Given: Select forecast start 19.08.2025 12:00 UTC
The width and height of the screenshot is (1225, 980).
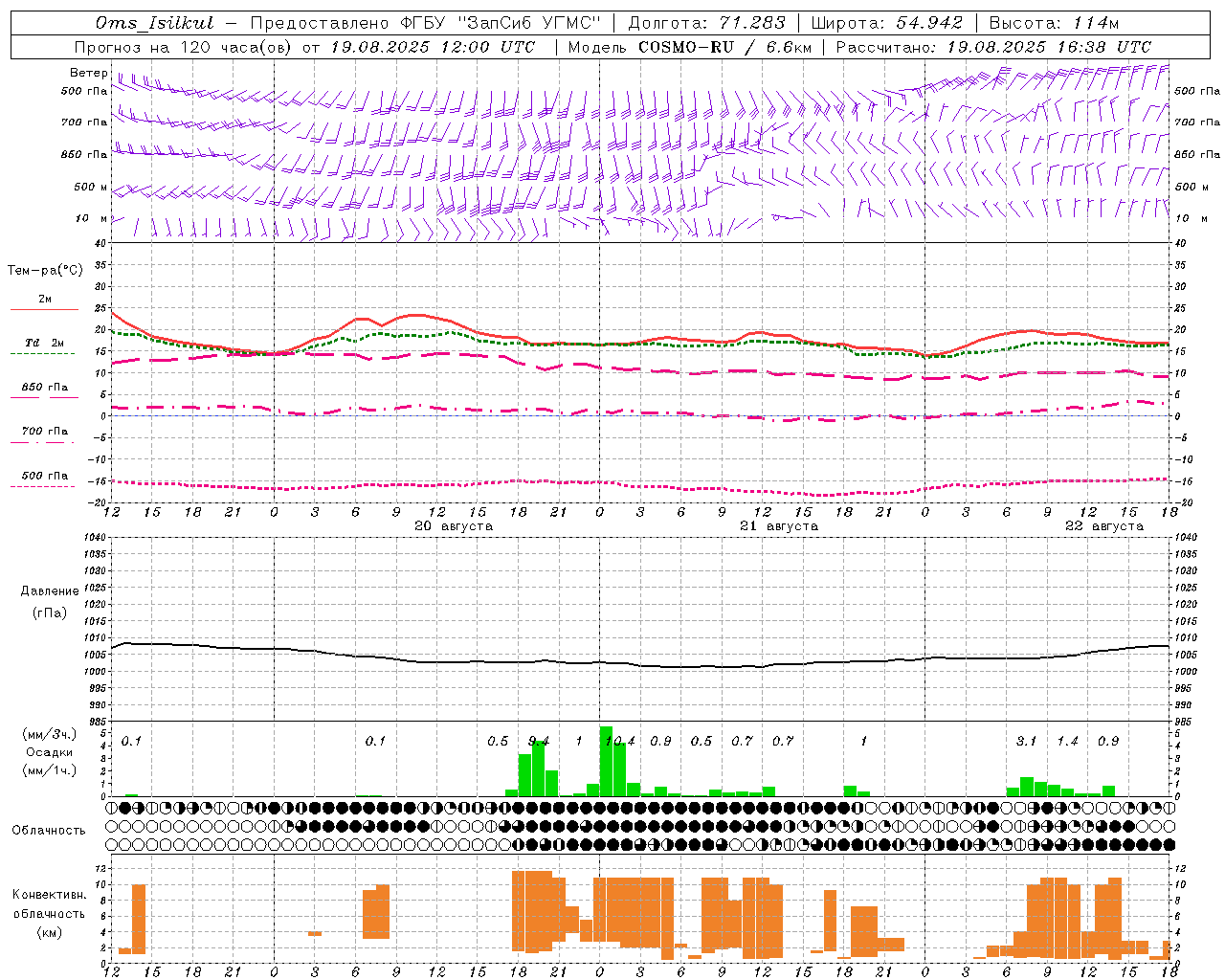Looking at the screenshot, I should click(x=433, y=47).
